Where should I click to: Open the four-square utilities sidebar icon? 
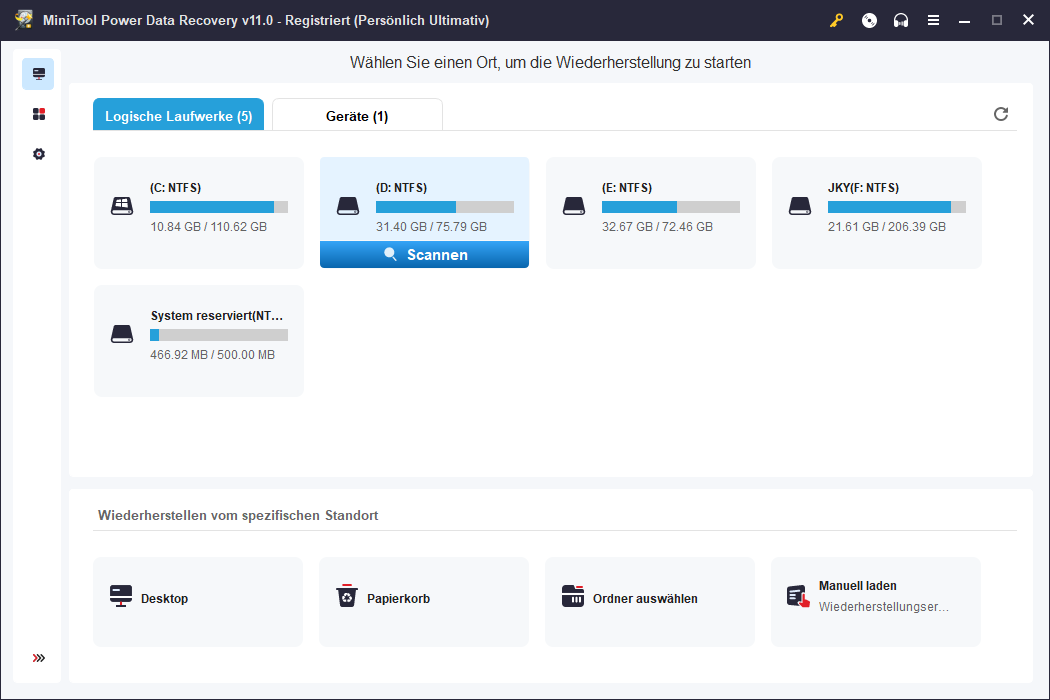(x=39, y=114)
